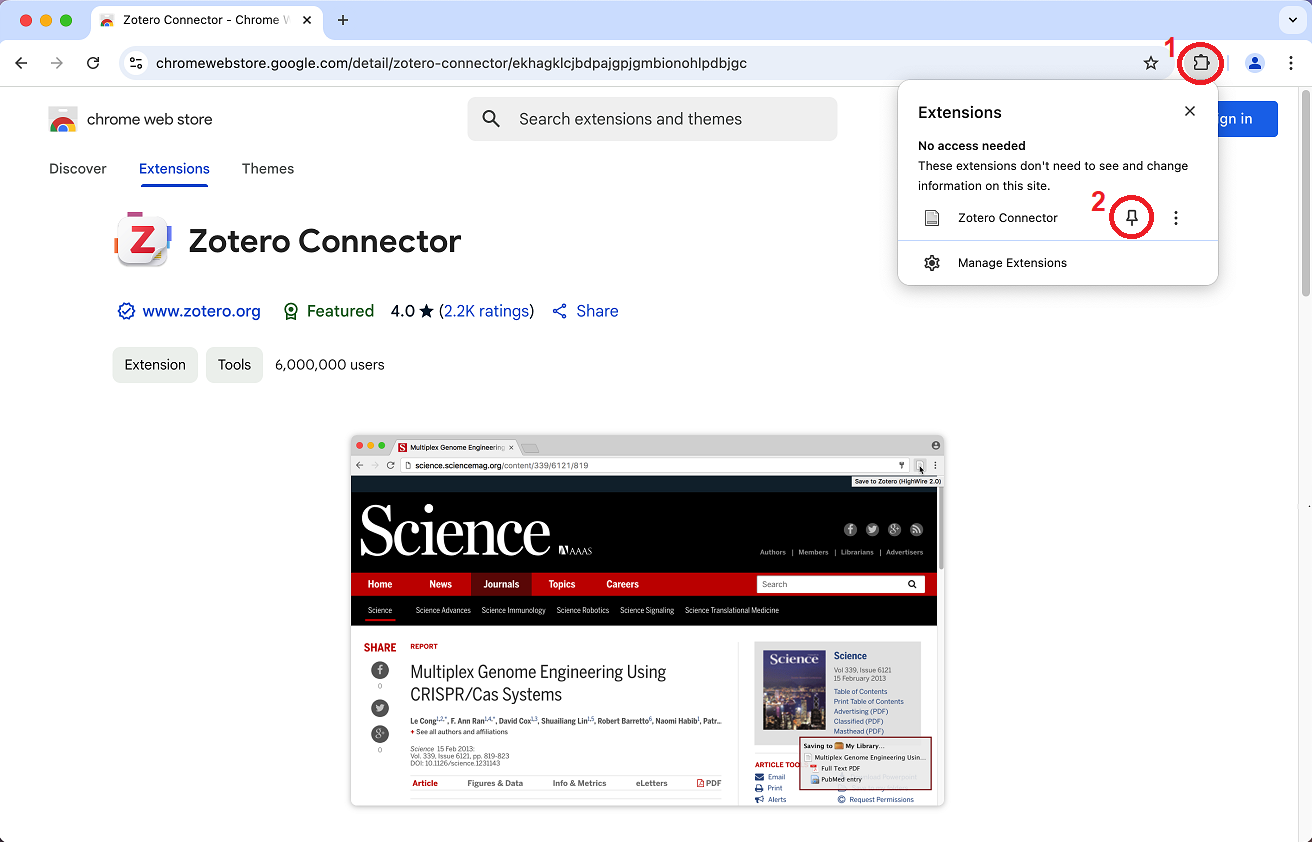1312x842 pixels.
Task: Pin the Zotero Connector extension
Action: [1132, 218]
